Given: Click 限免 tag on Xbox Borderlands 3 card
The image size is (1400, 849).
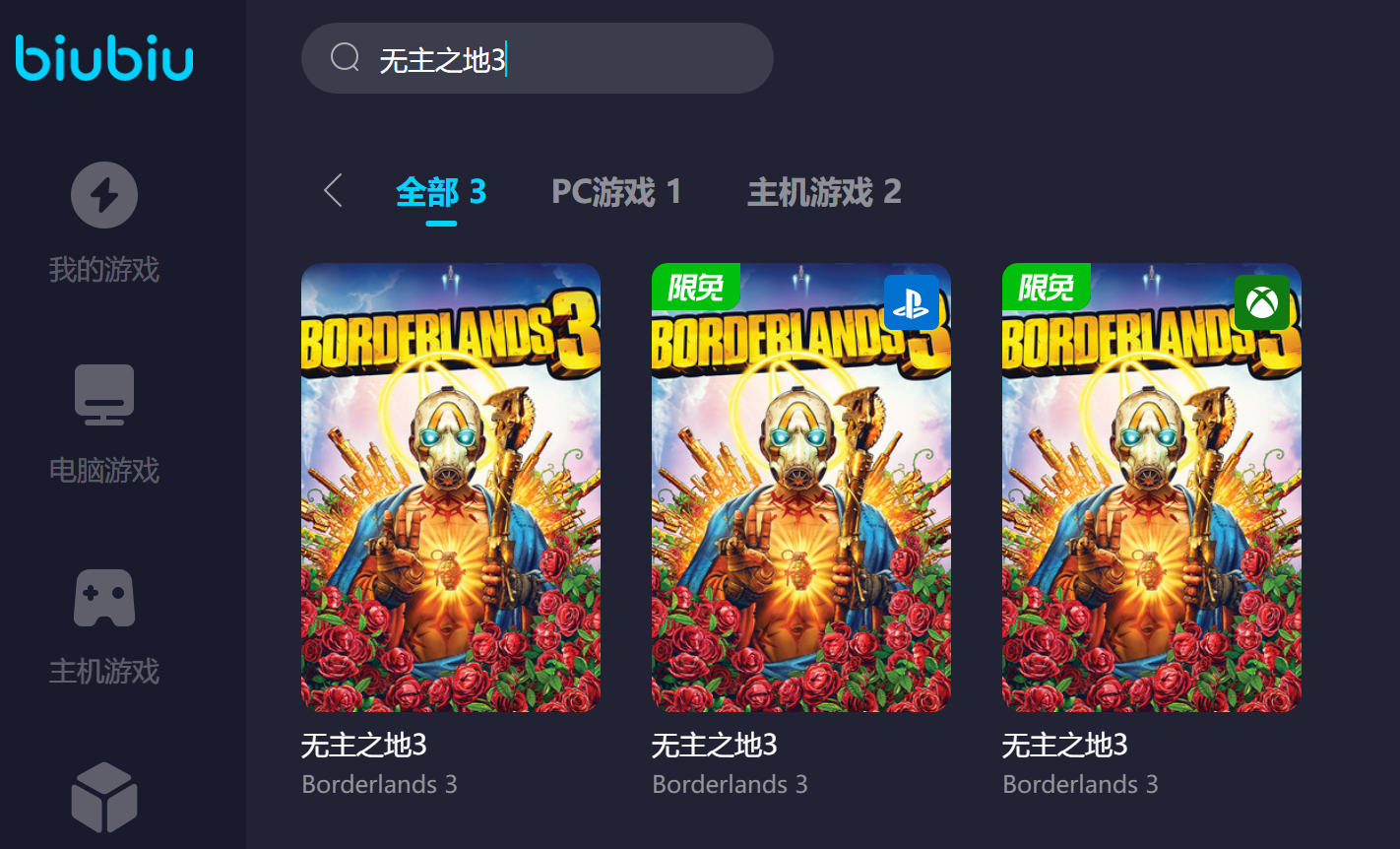Looking at the screenshot, I should [1046, 287].
